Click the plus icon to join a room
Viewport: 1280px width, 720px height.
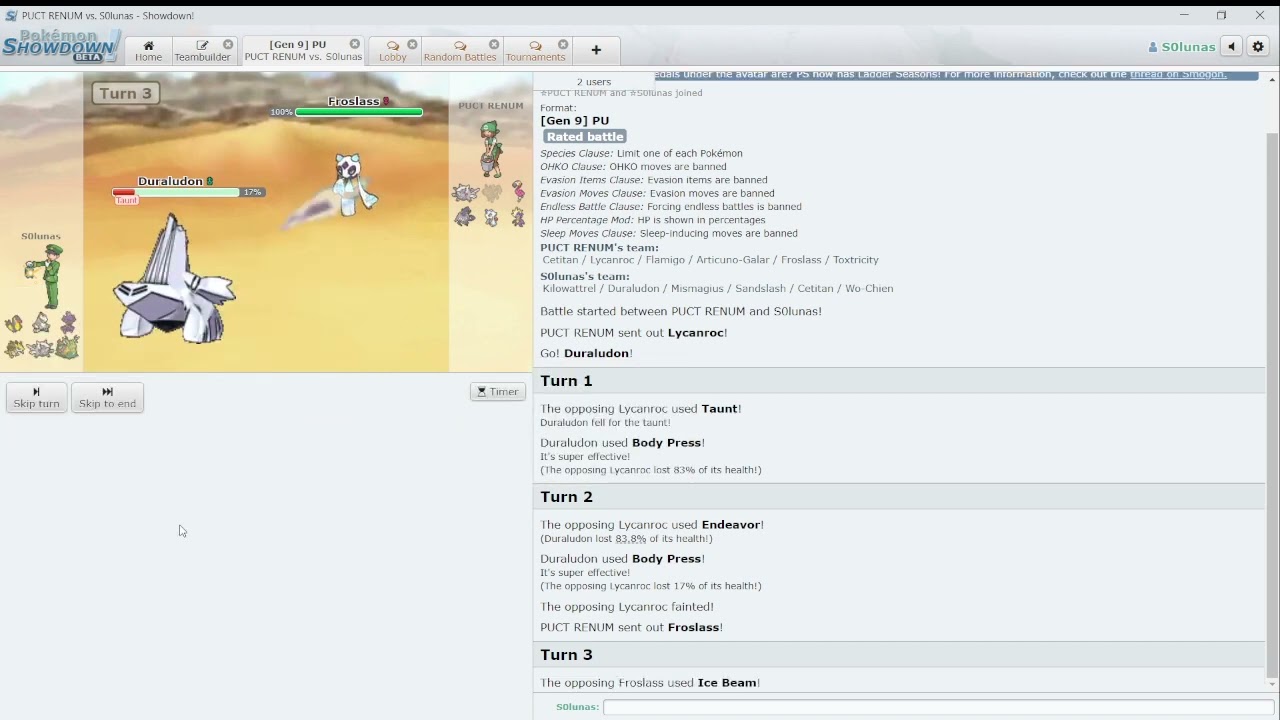[596, 50]
